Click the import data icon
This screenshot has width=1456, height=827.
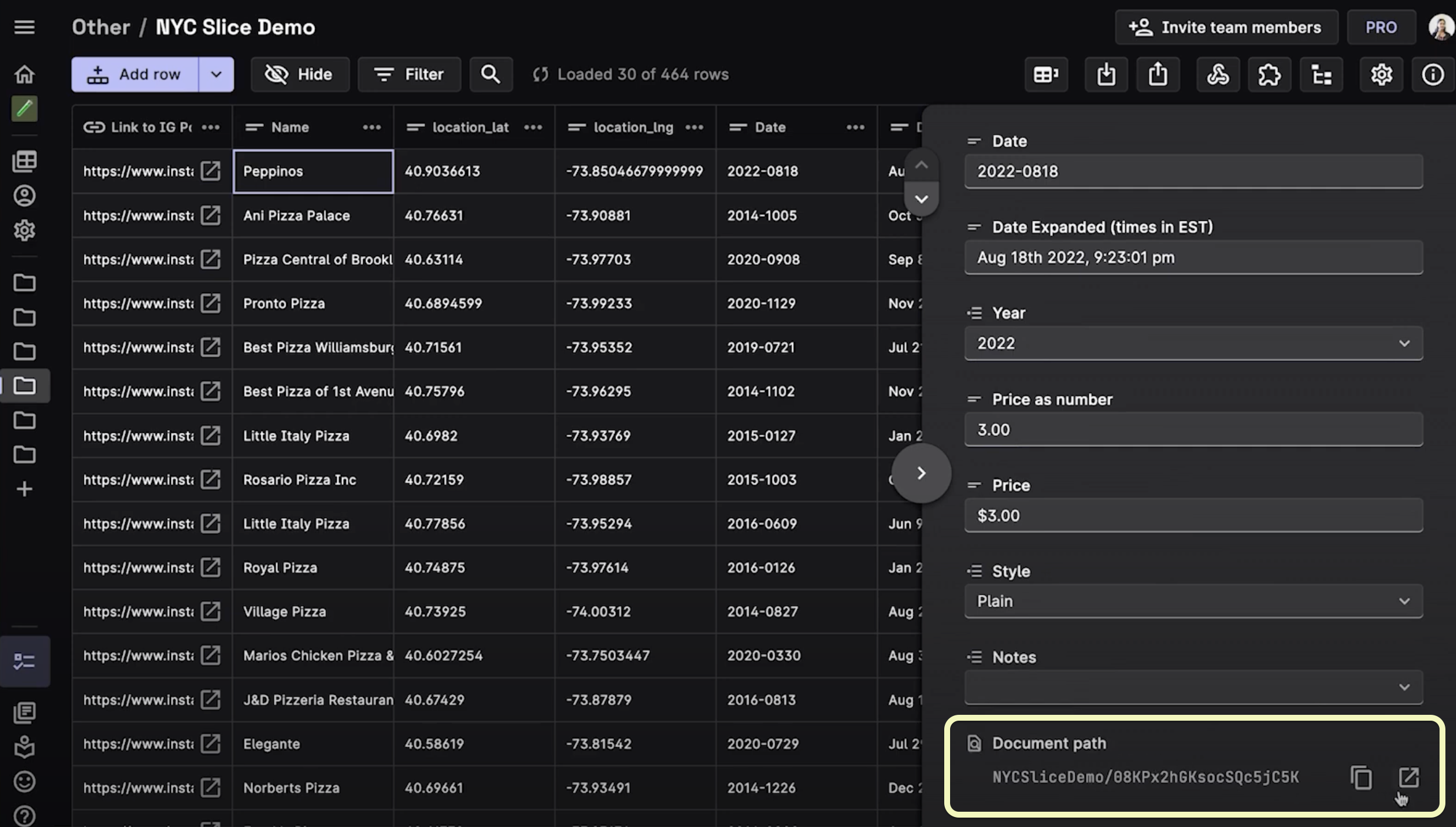pyautogui.click(x=1106, y=75)
